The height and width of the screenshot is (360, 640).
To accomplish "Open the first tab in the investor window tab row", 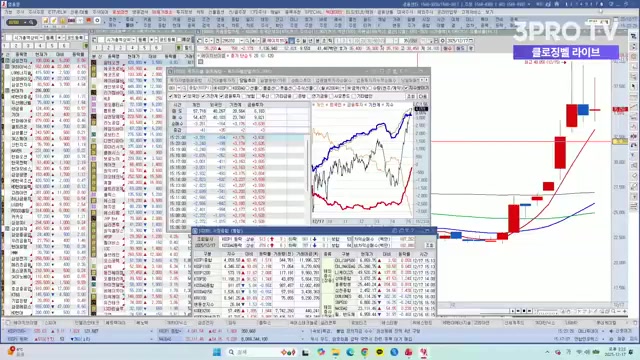I will 186,80.
